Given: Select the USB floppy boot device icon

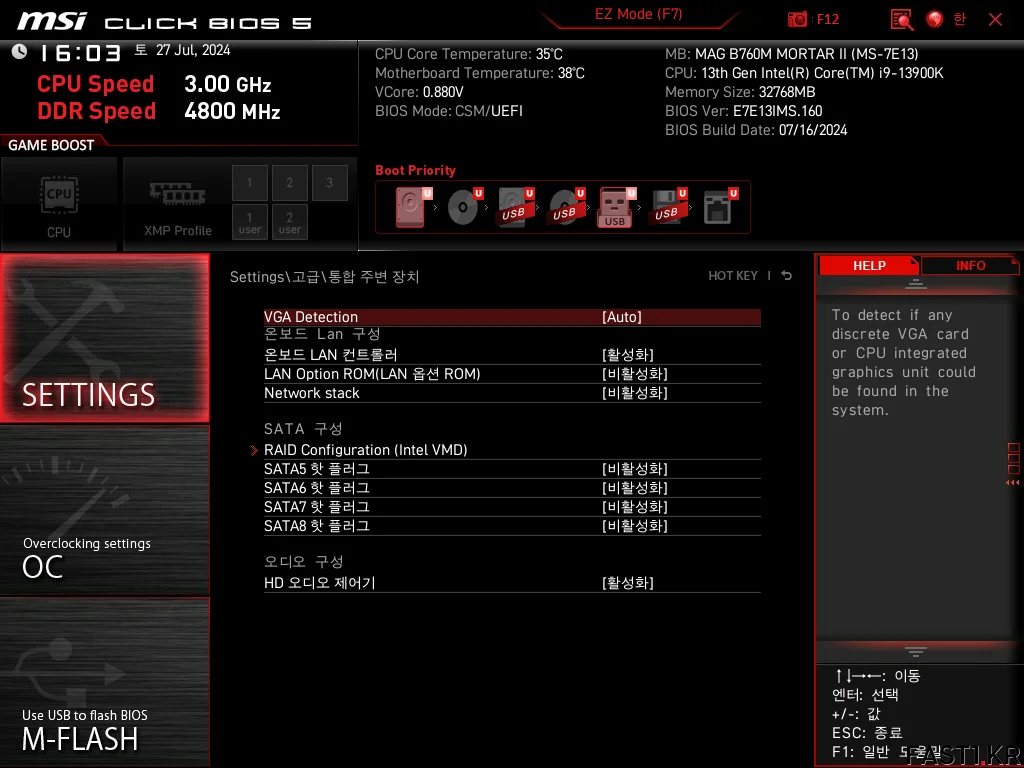Looking at the screenshot, I should [x=666, y=208].
